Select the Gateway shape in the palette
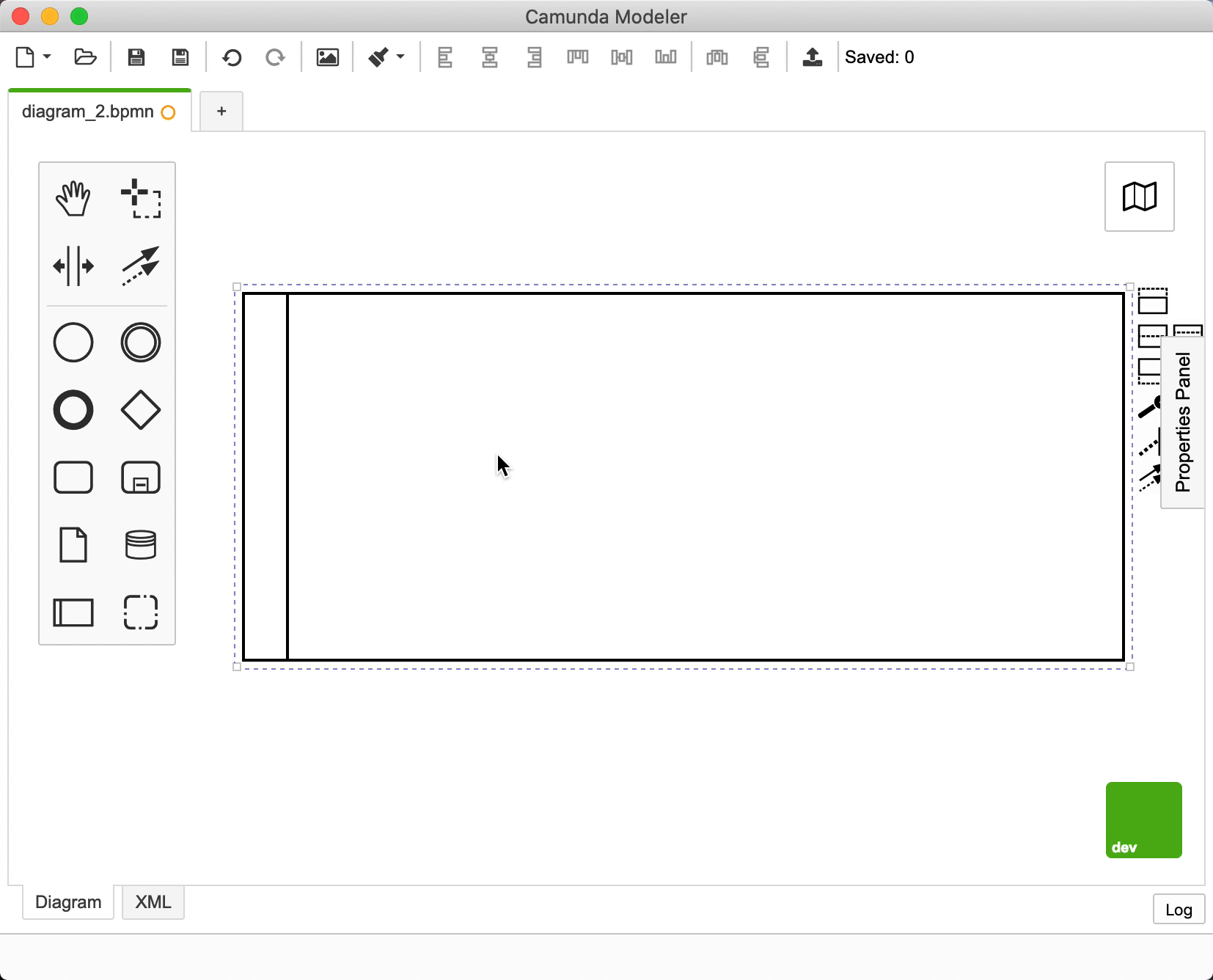Viewport: 1213px width, 980px height. tap(140, 410)
